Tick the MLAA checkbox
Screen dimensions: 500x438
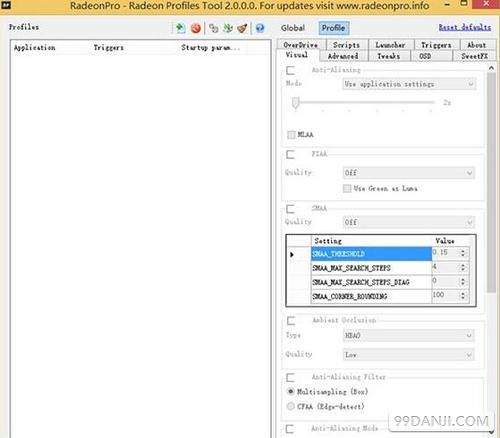pos(291,134)
